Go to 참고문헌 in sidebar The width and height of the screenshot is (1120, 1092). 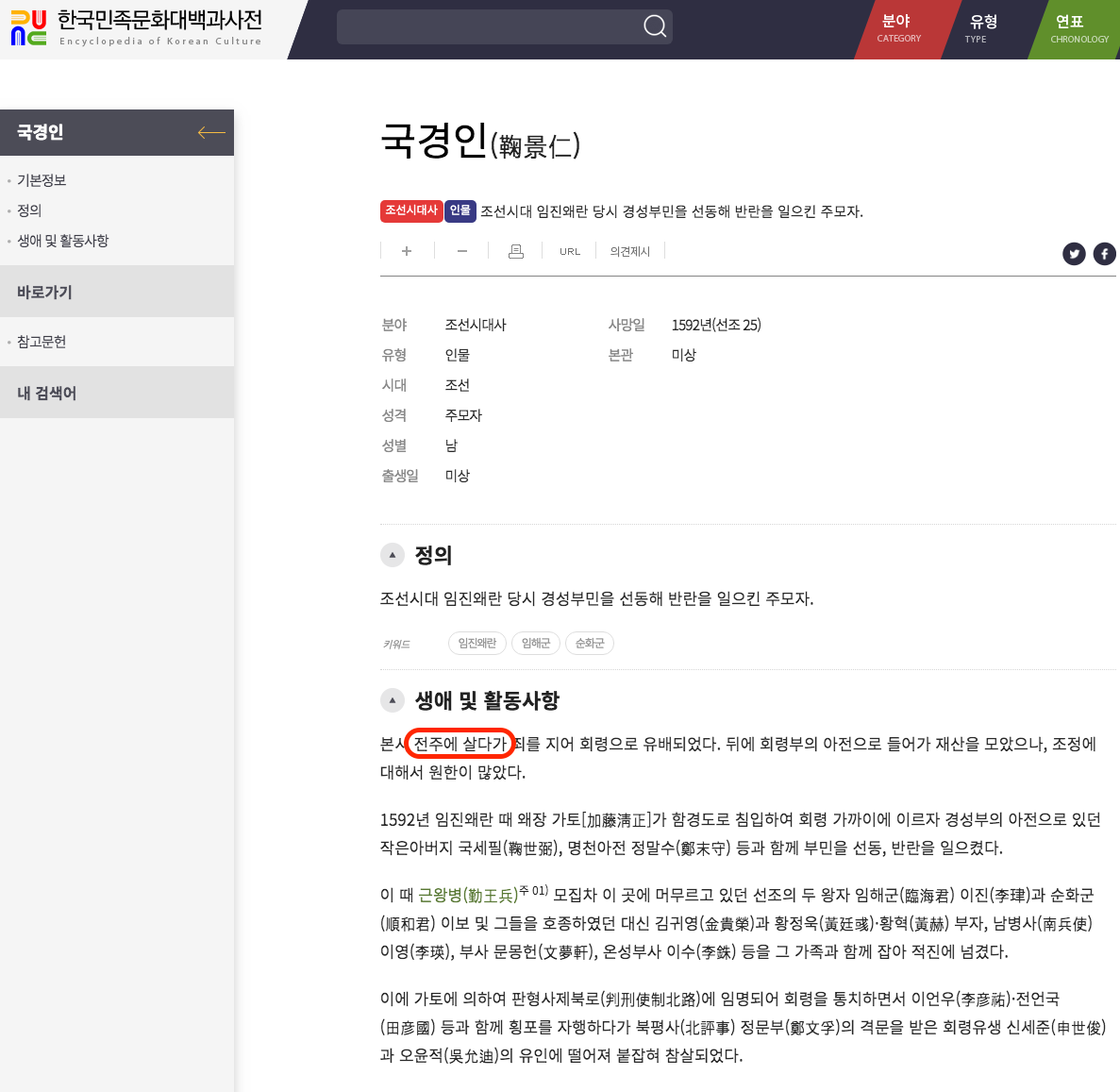click(42, 342)
